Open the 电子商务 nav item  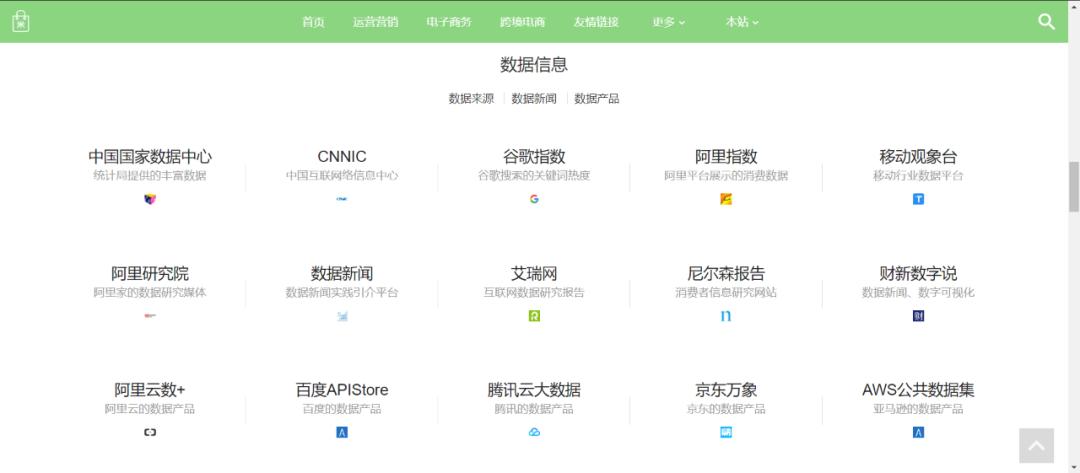[449, 22]
